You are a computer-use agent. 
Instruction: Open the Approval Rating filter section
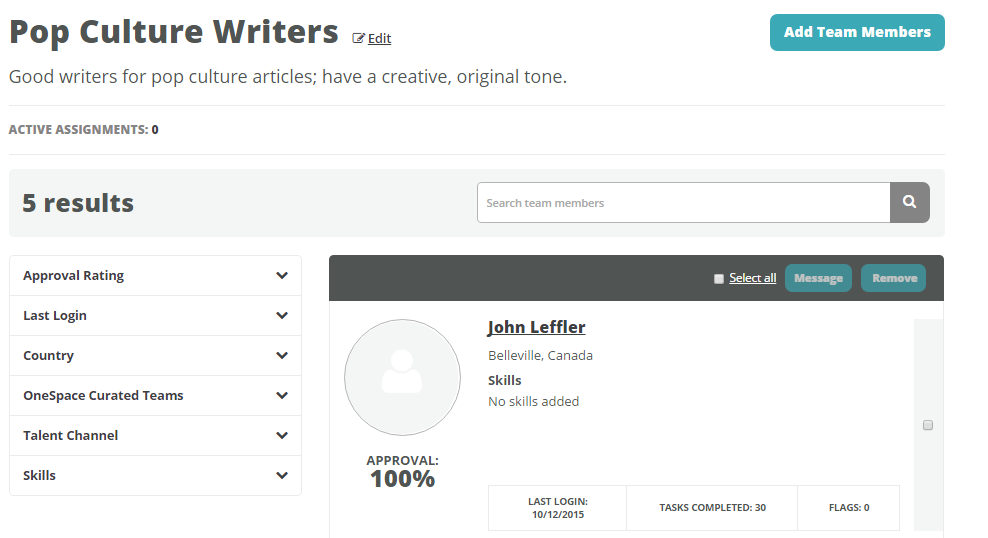[x=155, y=275]
